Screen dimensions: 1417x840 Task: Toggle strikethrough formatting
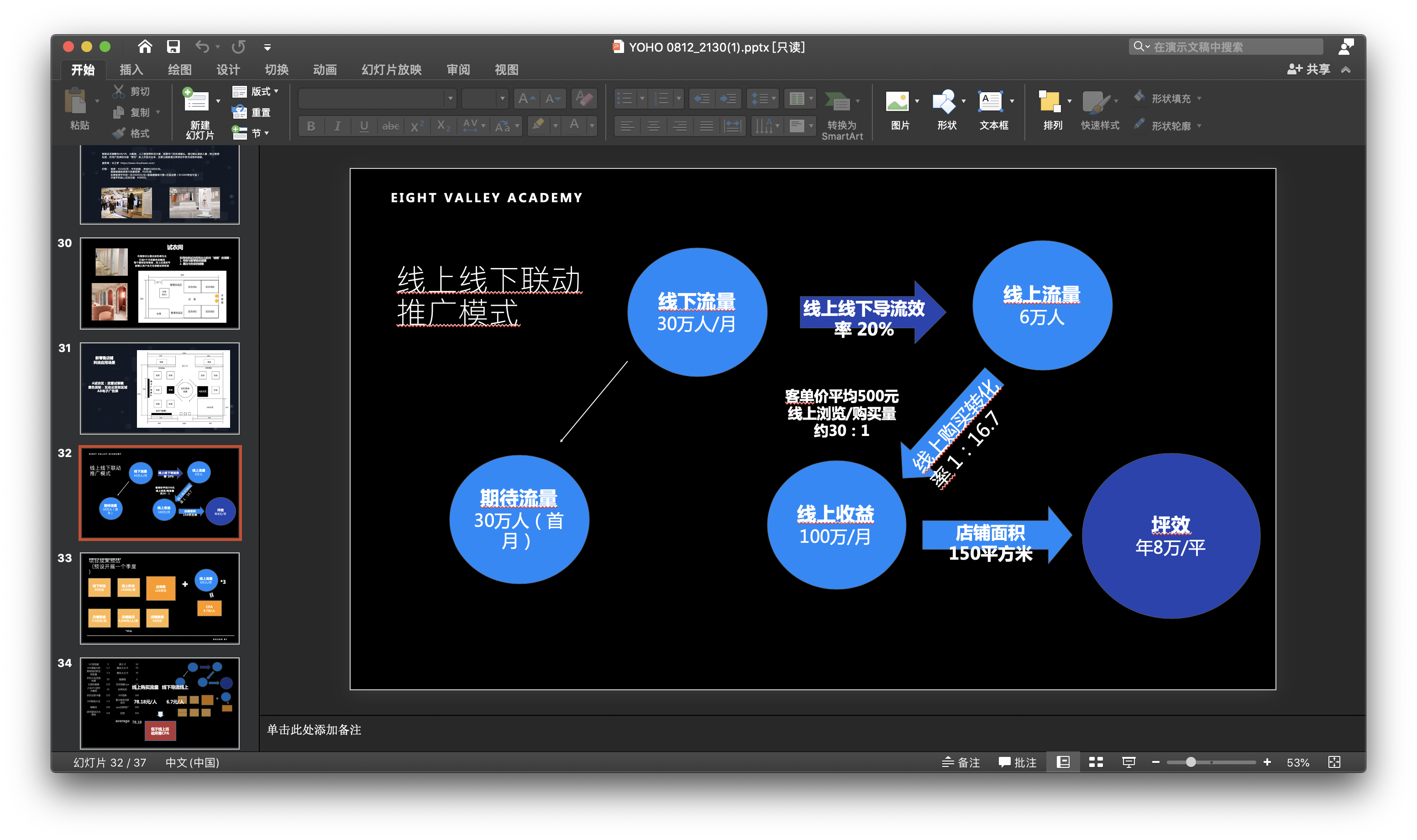click(390, 126)
